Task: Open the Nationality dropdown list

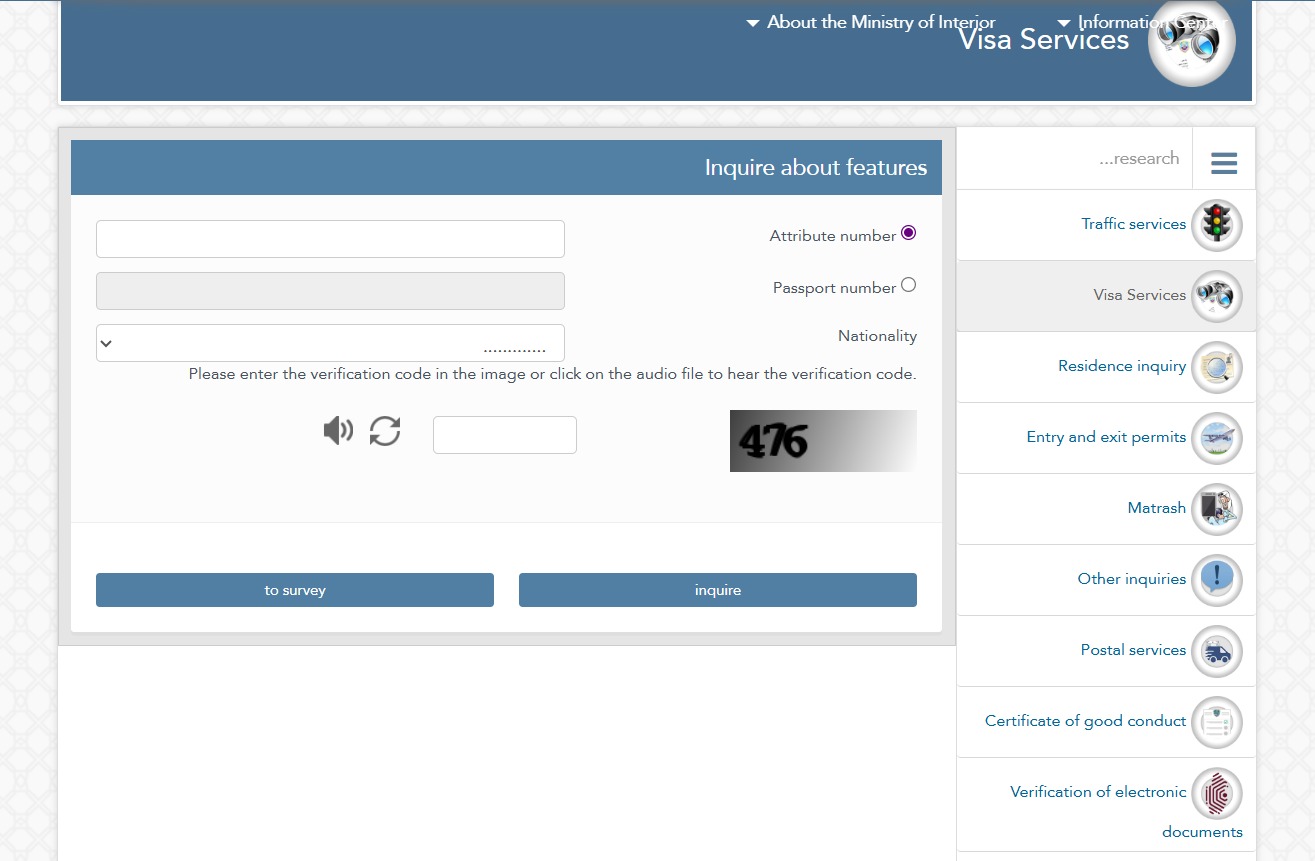Action: pyautogui.click(x=330, y=343)
